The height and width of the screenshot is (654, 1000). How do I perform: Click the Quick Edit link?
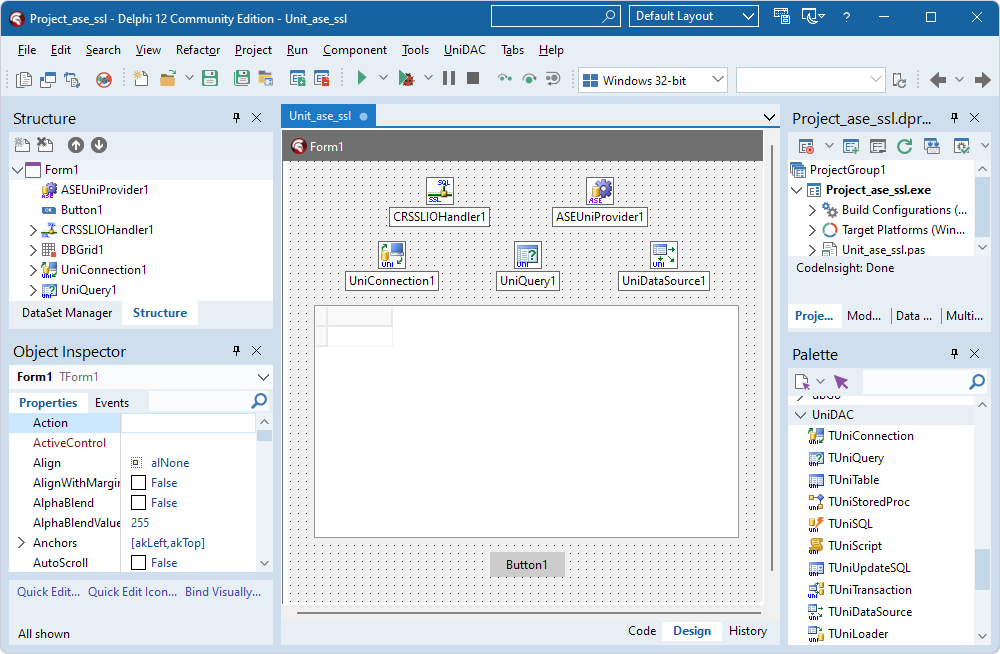tap(46, 592)
